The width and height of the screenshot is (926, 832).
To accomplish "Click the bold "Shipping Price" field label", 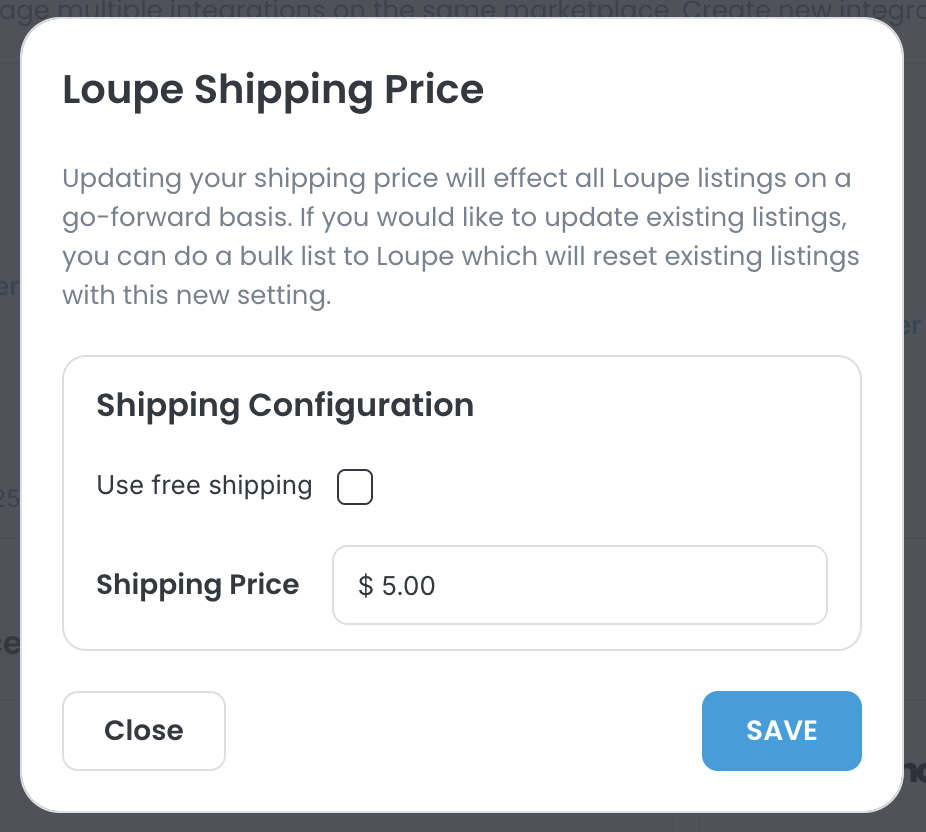I will point(198,585).
